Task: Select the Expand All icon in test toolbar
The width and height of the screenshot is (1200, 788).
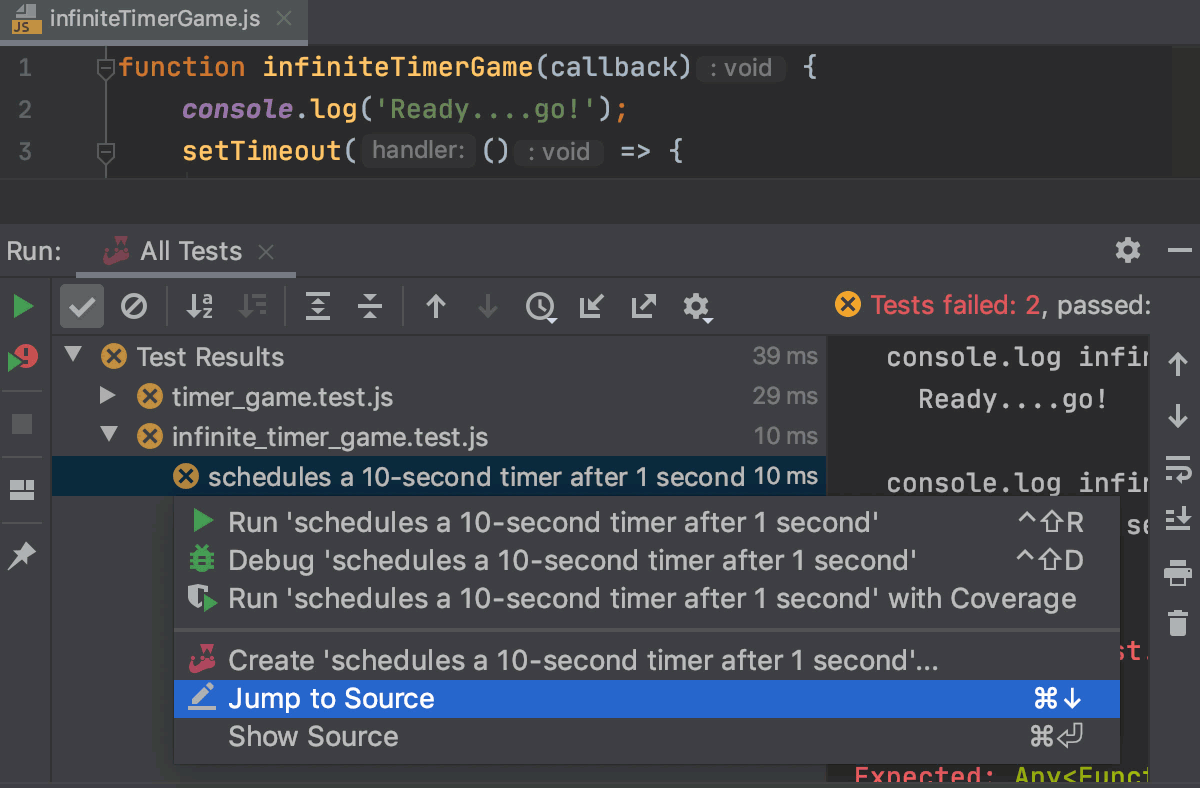Action: click(x=318, y=306)
